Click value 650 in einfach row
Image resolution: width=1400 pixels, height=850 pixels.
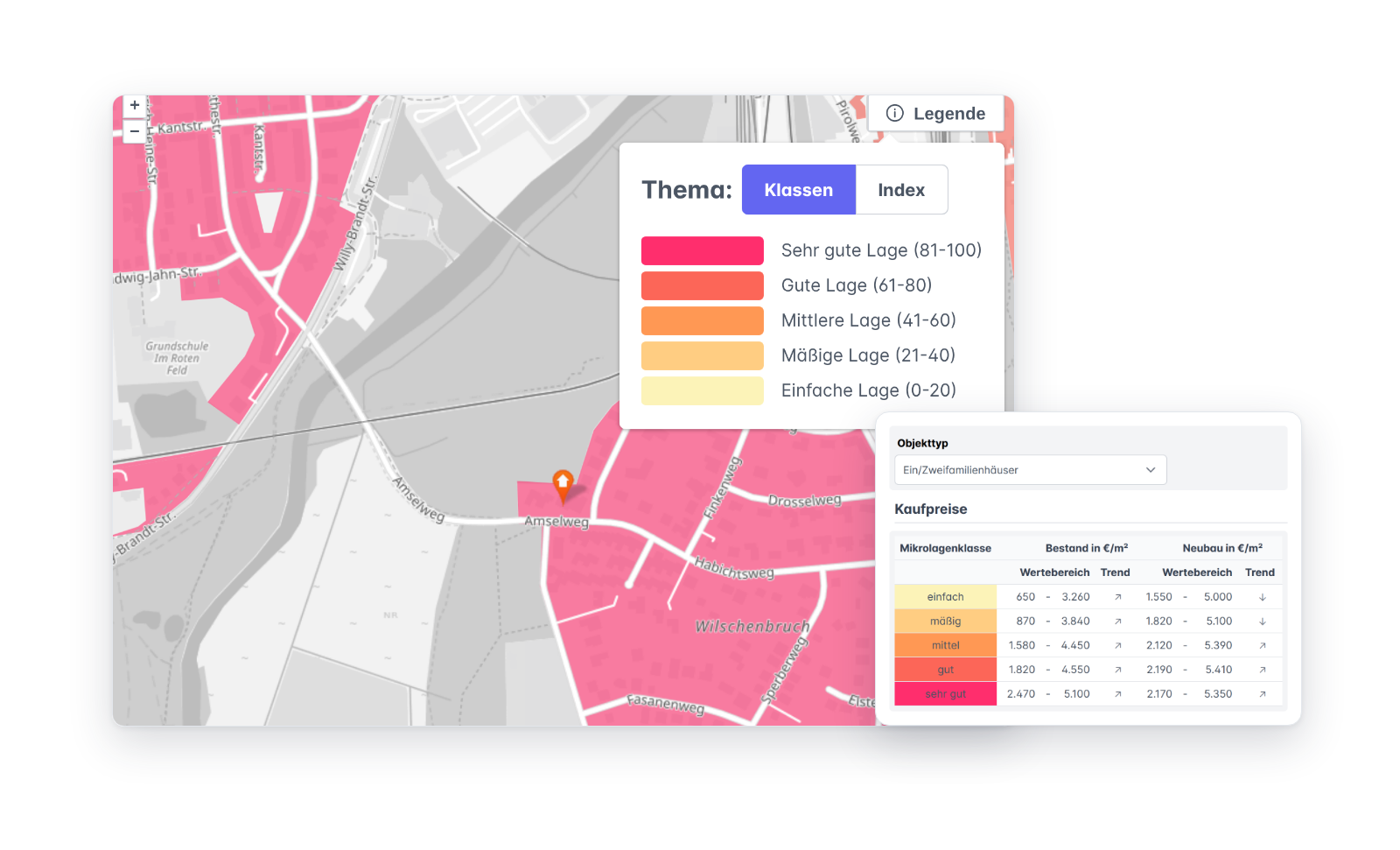click(1025, 597)
